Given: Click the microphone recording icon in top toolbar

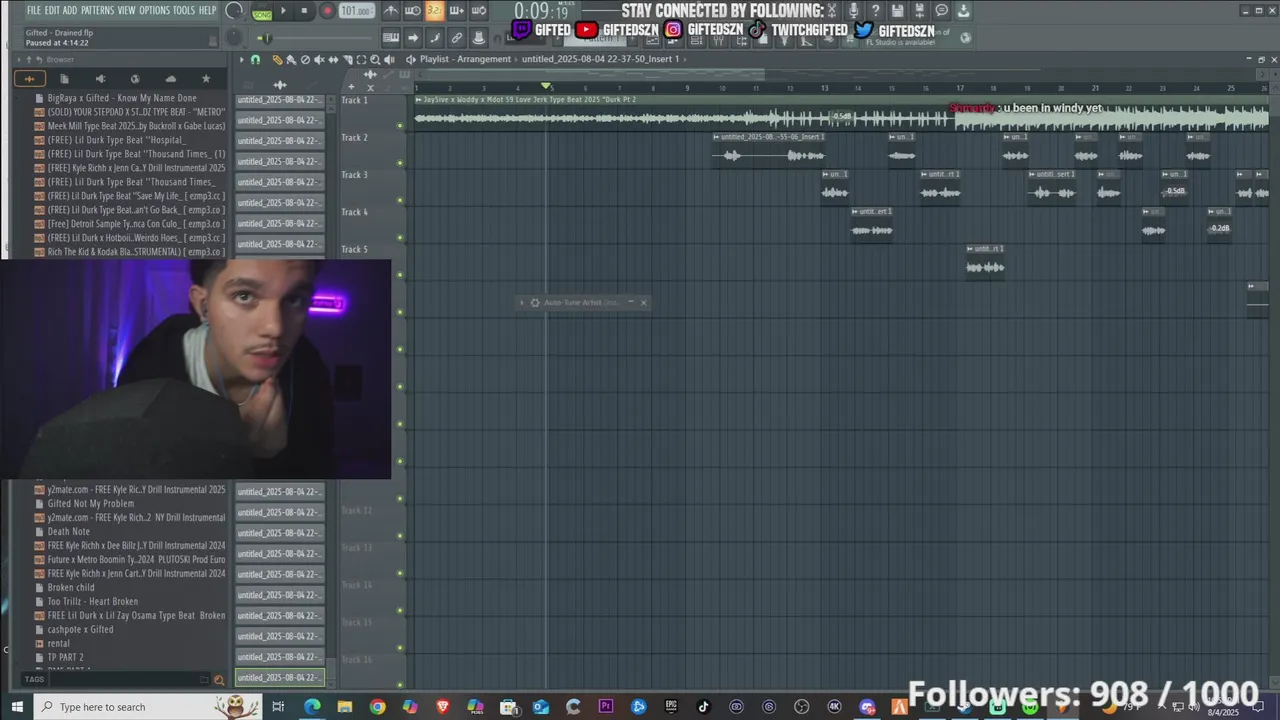Looking at the screenshot, I should [x=853, y=11].
